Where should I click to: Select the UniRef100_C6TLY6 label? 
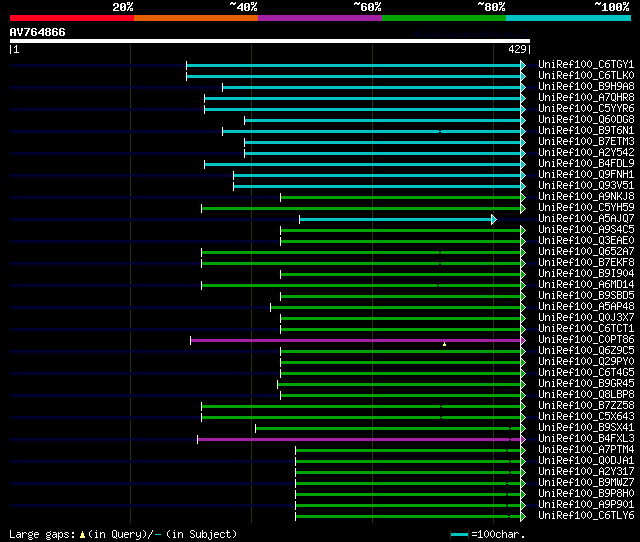(x=586, y=516)
